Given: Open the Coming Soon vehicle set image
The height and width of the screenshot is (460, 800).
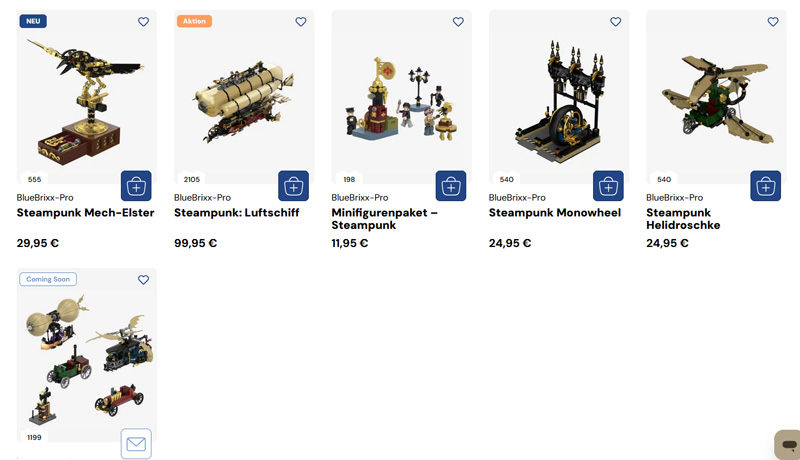Looking at the screenshot, I should click(x=87, y=355).
